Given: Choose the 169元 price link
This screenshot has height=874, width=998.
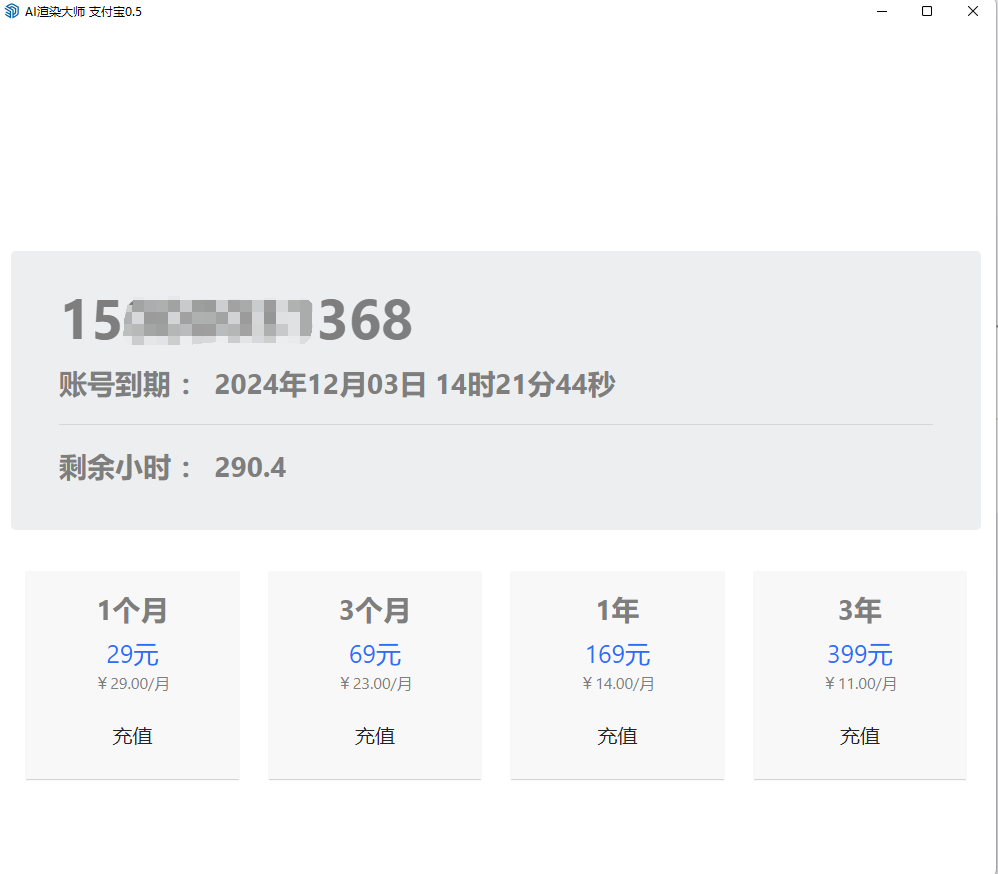Looking at the screenshot, I should pyautogui.click(x=617, y=655).
